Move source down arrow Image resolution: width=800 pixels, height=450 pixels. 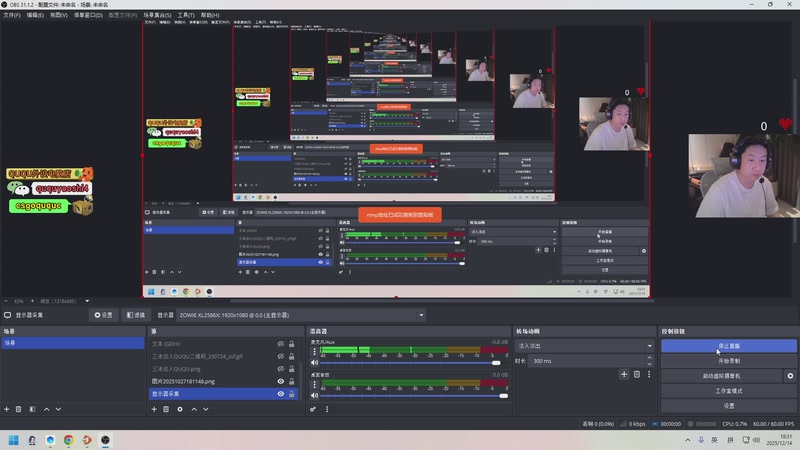tap(206, 409)
